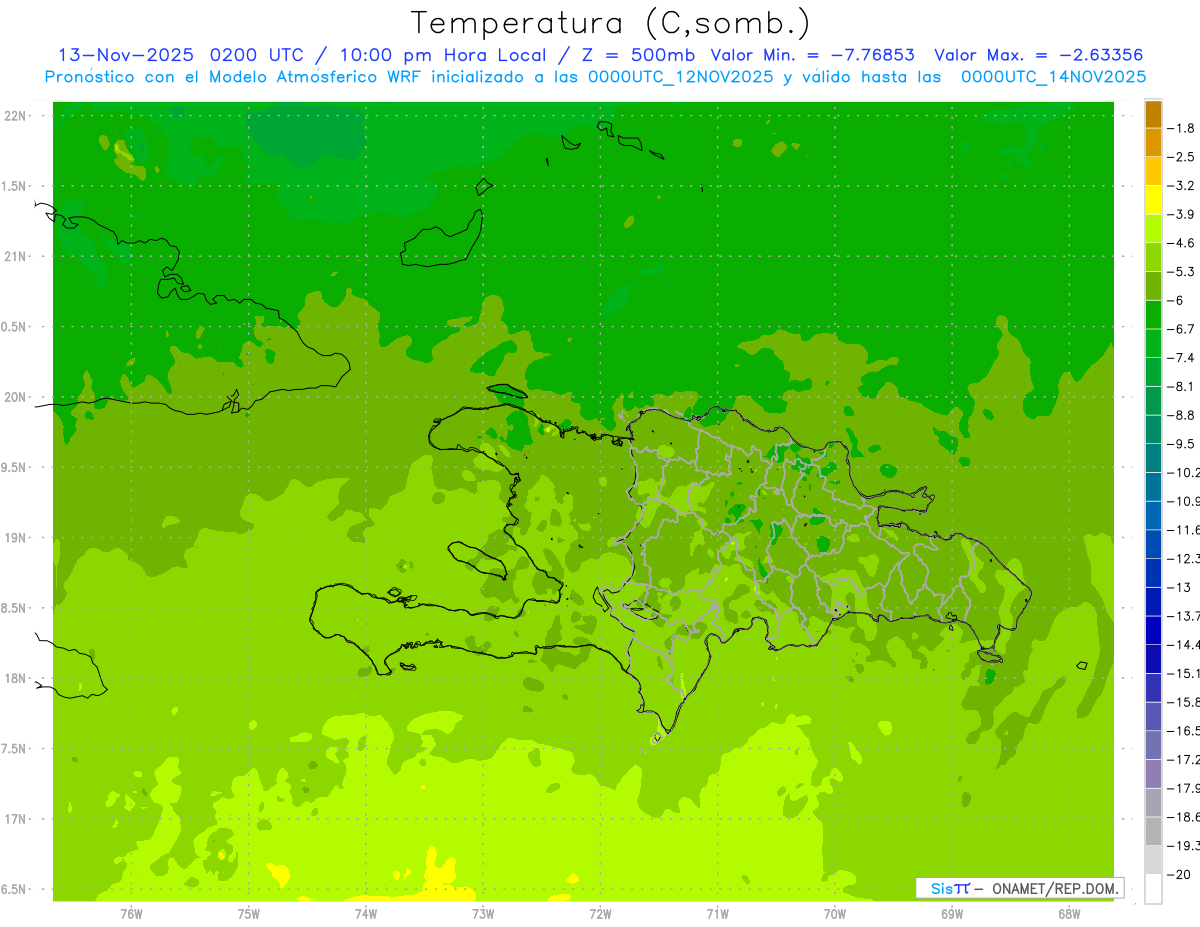Click the "17N" latitude label
This screenshot has height=927, width=1200.
click(15, 819)
